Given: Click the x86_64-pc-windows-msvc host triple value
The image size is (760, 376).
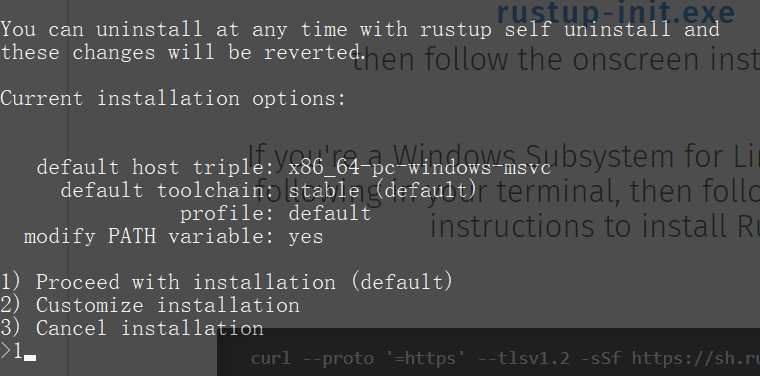Looking at the screenshot, I should tap(420, 168).
